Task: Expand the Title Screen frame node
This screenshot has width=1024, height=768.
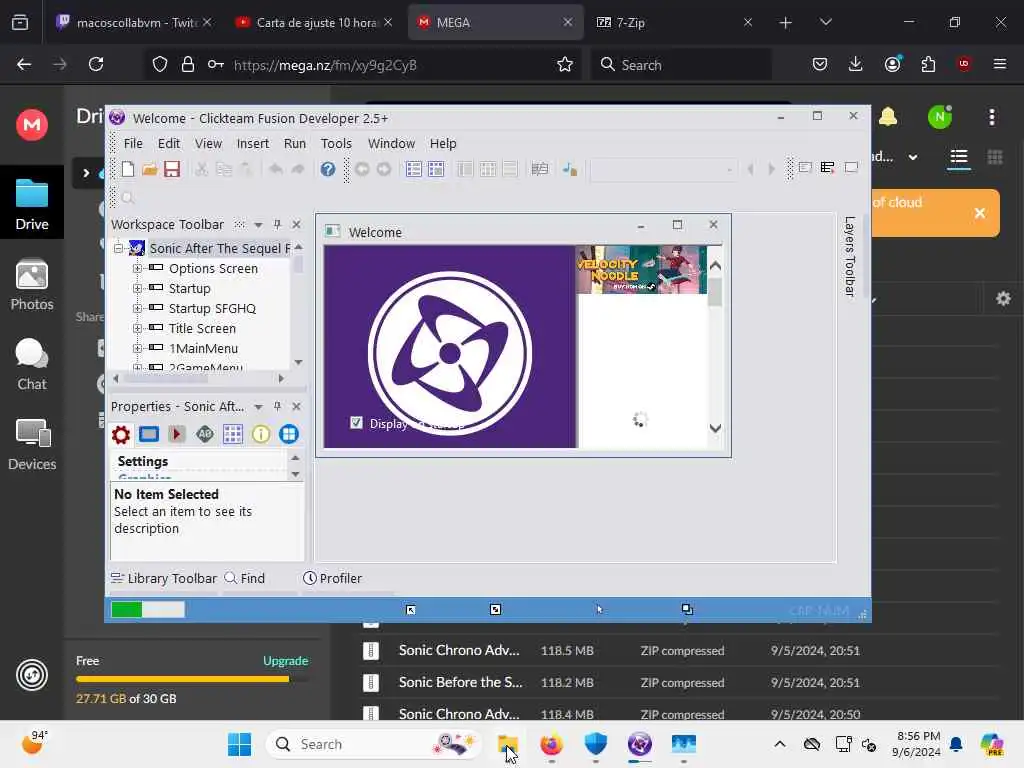Action: click(x=137, y=328)
